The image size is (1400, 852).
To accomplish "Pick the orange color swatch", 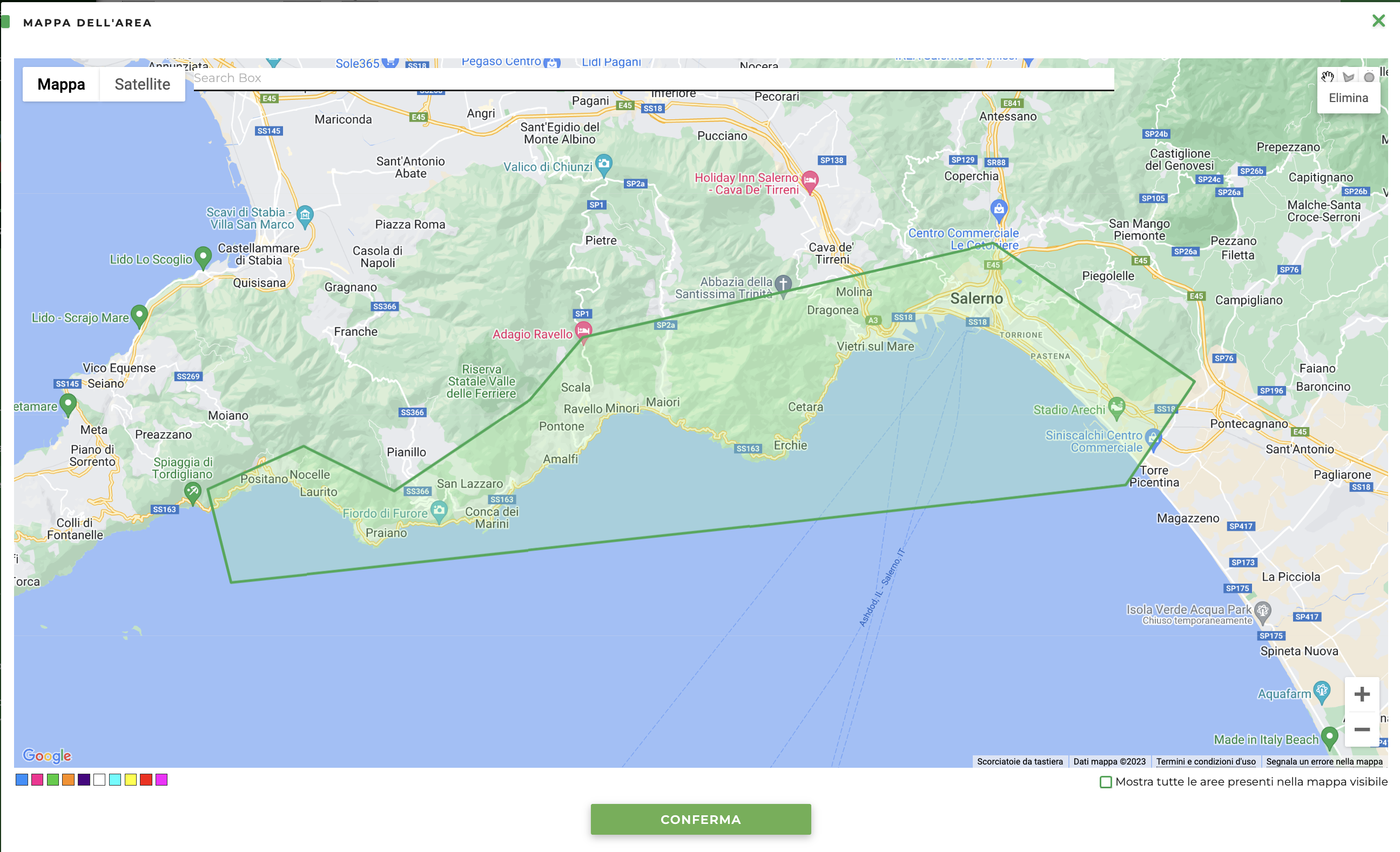I will [68, 780].
